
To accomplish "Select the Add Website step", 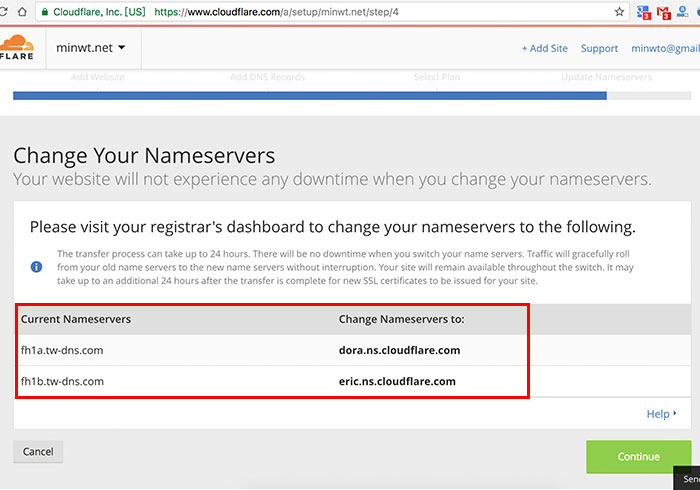I will (x=98, y=77).
